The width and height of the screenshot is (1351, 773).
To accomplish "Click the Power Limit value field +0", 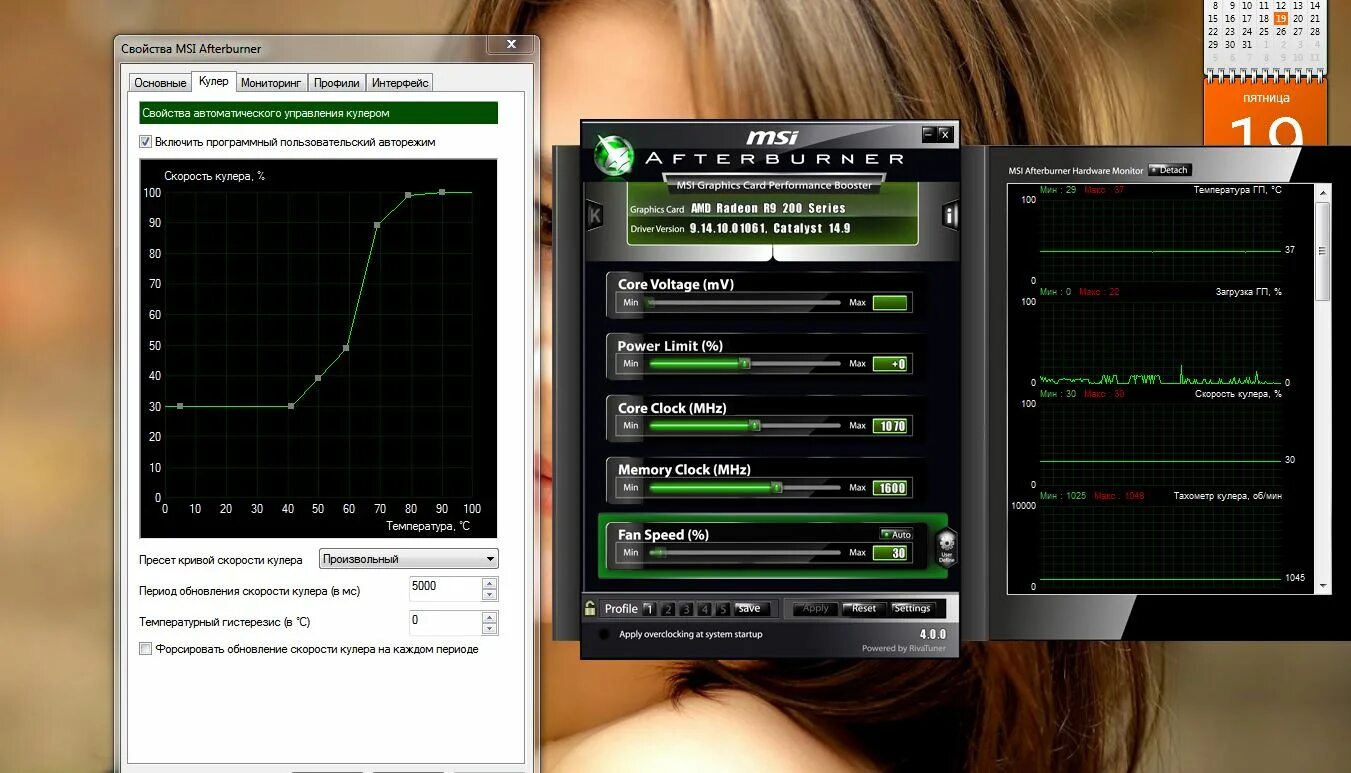I will [x=890, y=364].
